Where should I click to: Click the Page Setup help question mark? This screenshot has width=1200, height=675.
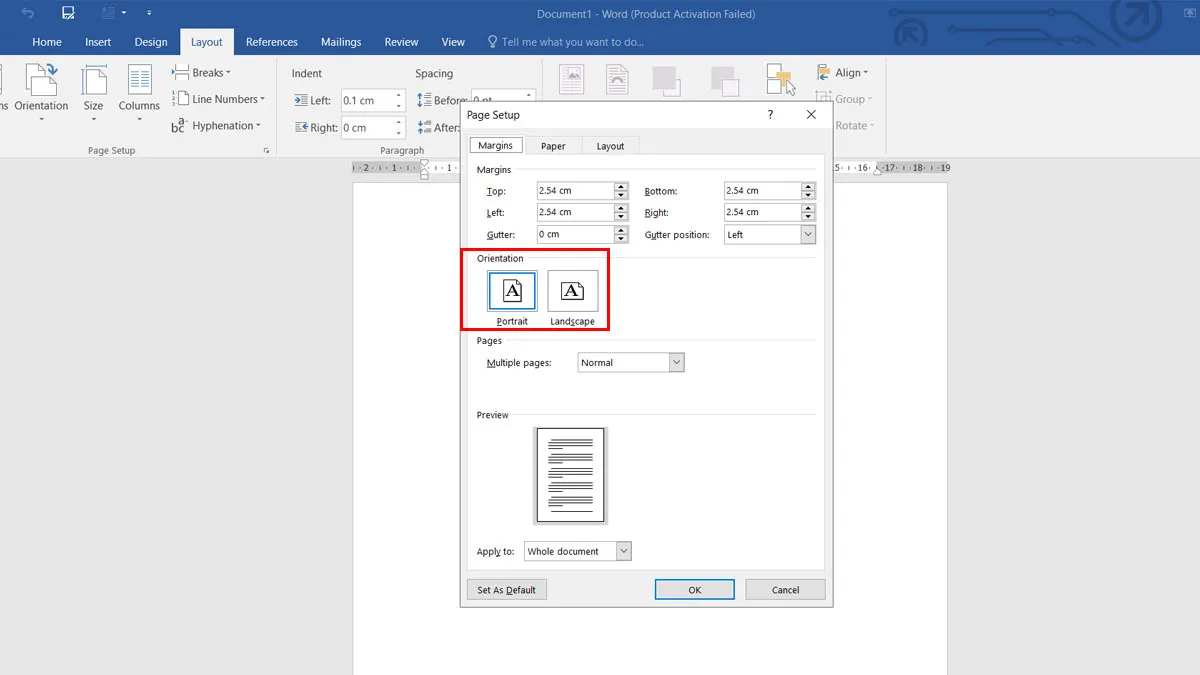point(770,115)
